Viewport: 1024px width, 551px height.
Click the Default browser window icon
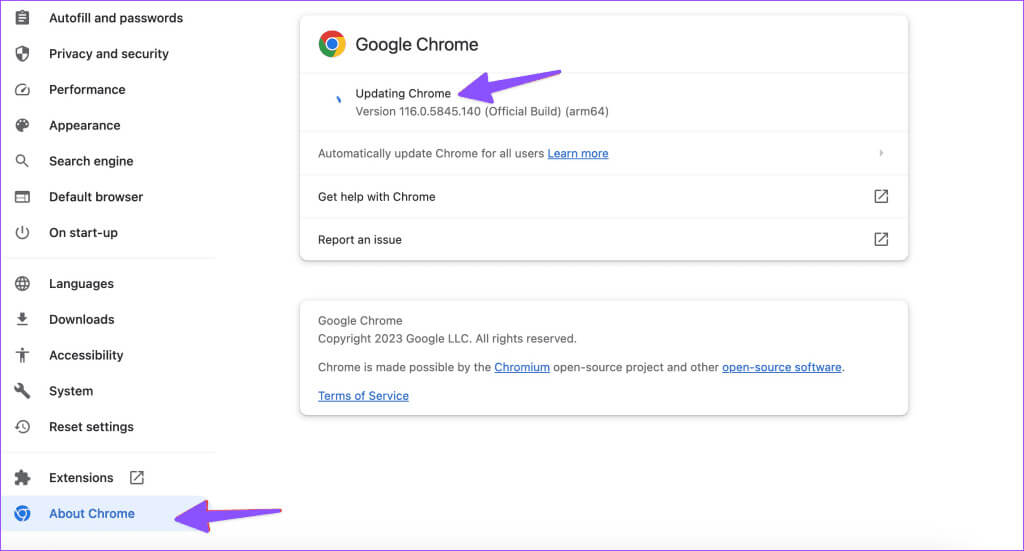pyautogui.click(x=22, y=197)
